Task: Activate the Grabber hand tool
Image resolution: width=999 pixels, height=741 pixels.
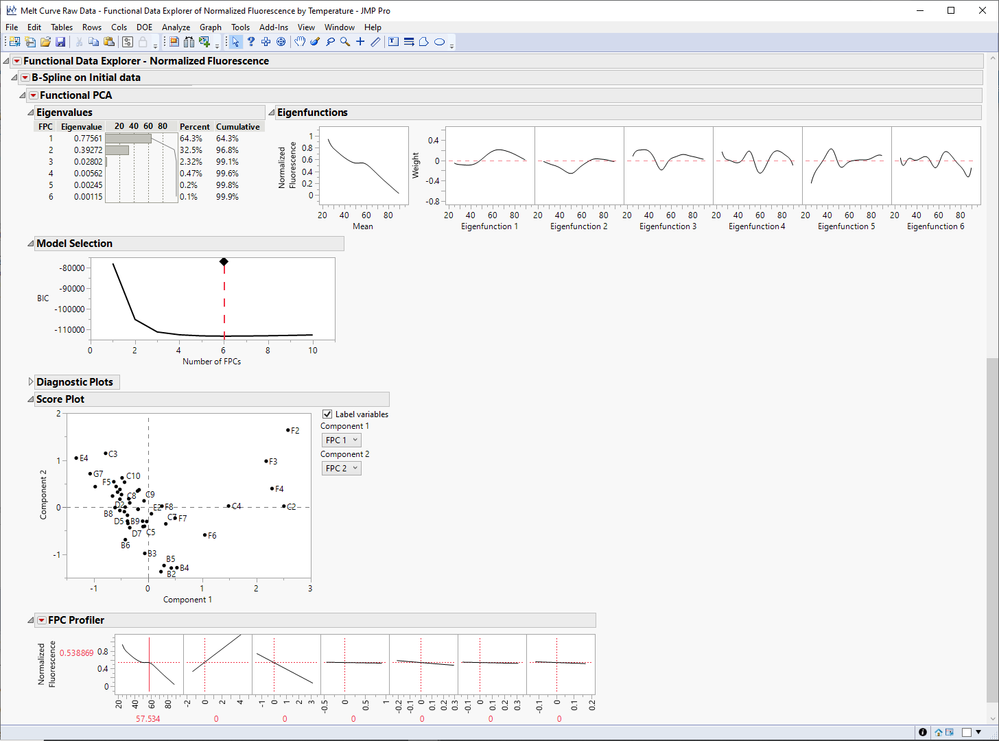Action: 299,42
